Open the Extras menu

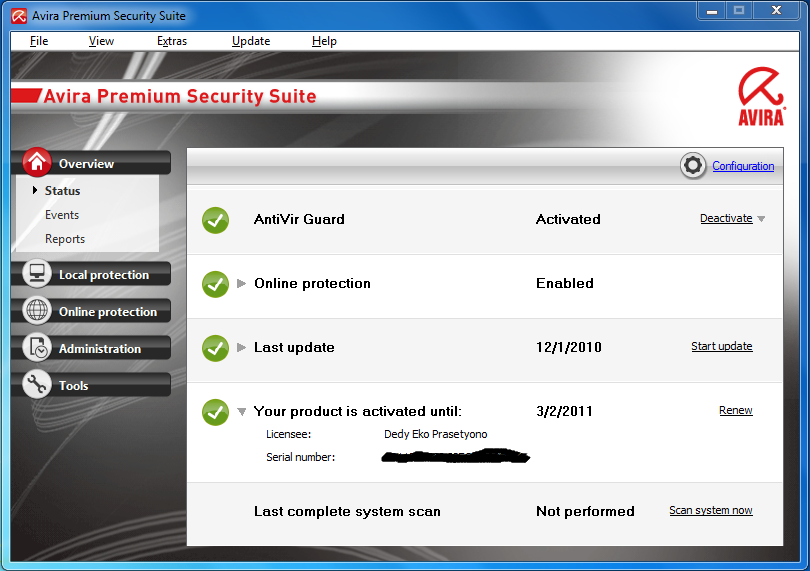(172, 41)
